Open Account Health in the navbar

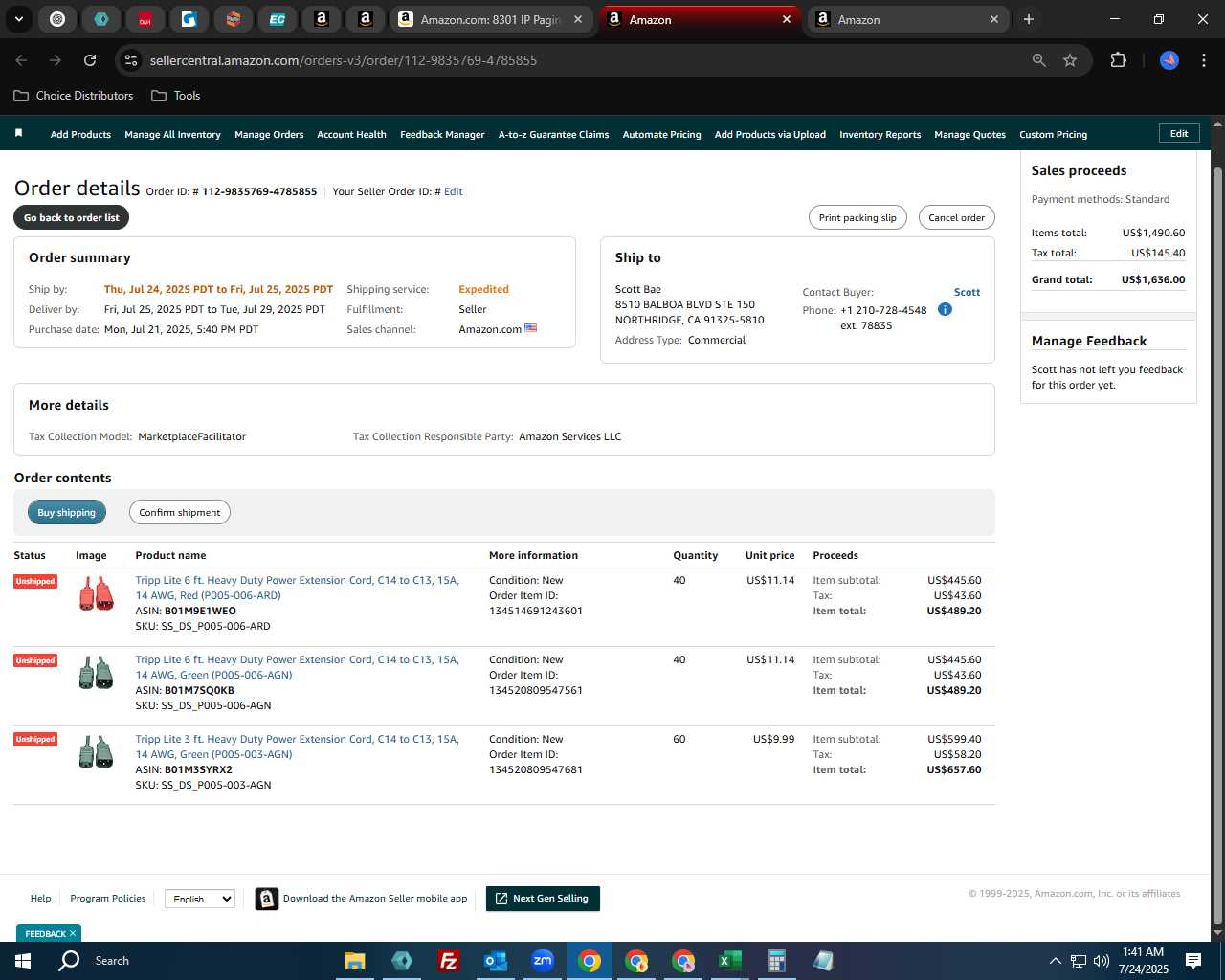(x=351, y=135)
